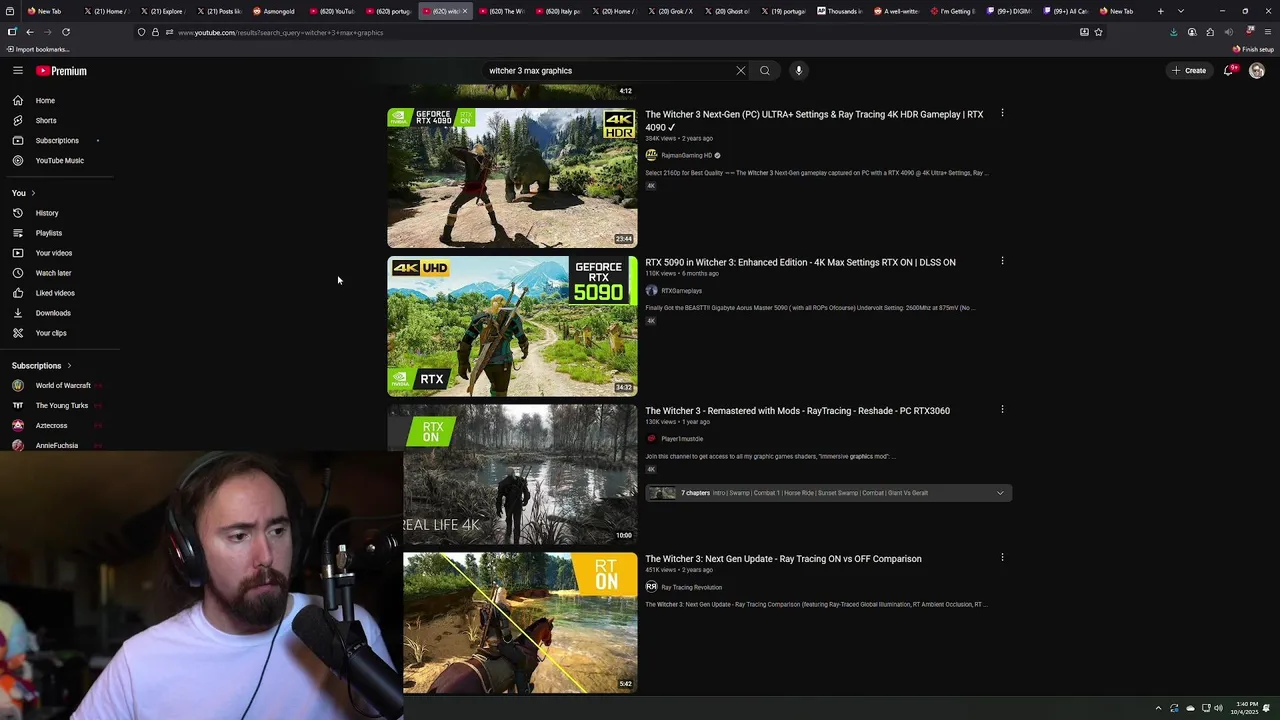Switch to the A well-written tab
The width and height of the screenshot is (1280, 720).
coord(896,11)
